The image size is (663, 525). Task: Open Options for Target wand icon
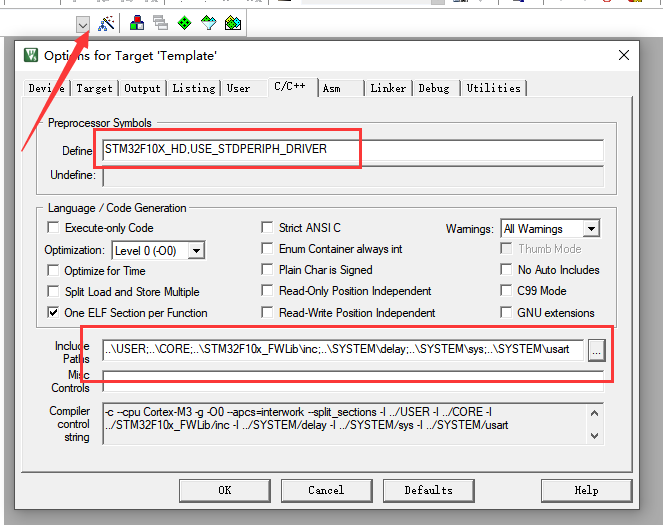106,23
